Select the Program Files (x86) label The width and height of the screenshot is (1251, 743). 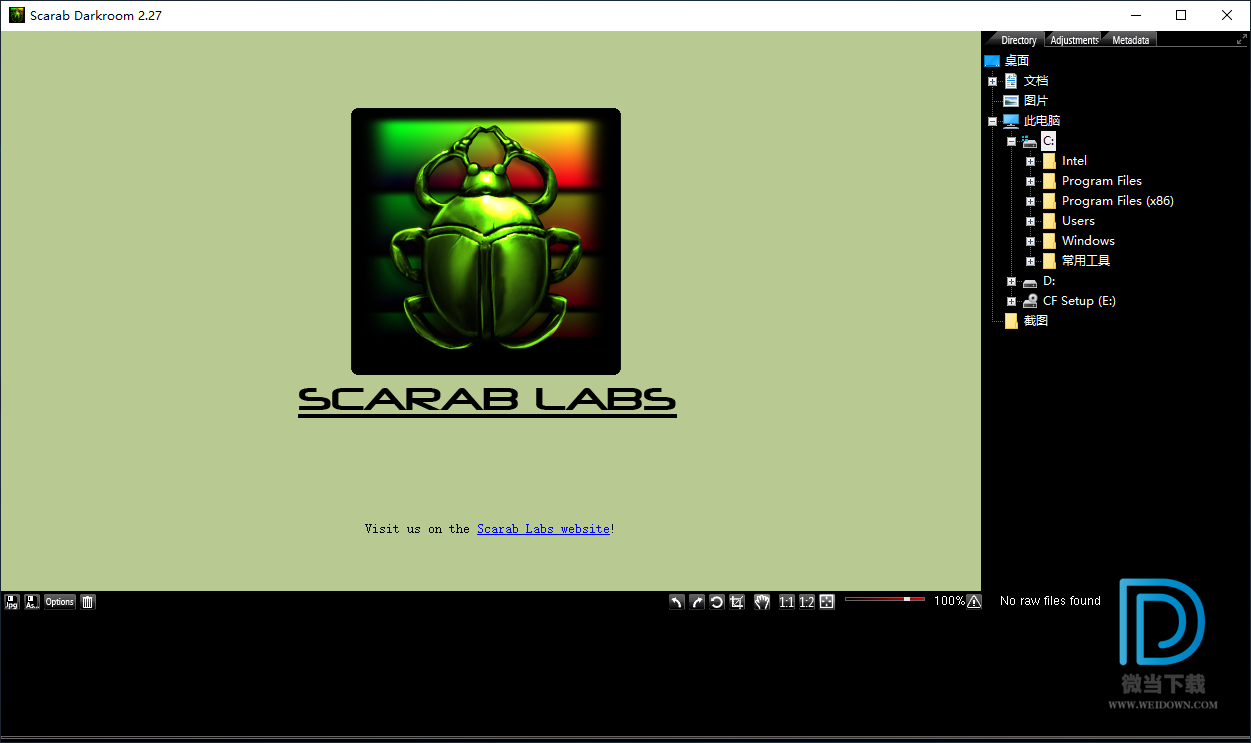(1117, 201)
